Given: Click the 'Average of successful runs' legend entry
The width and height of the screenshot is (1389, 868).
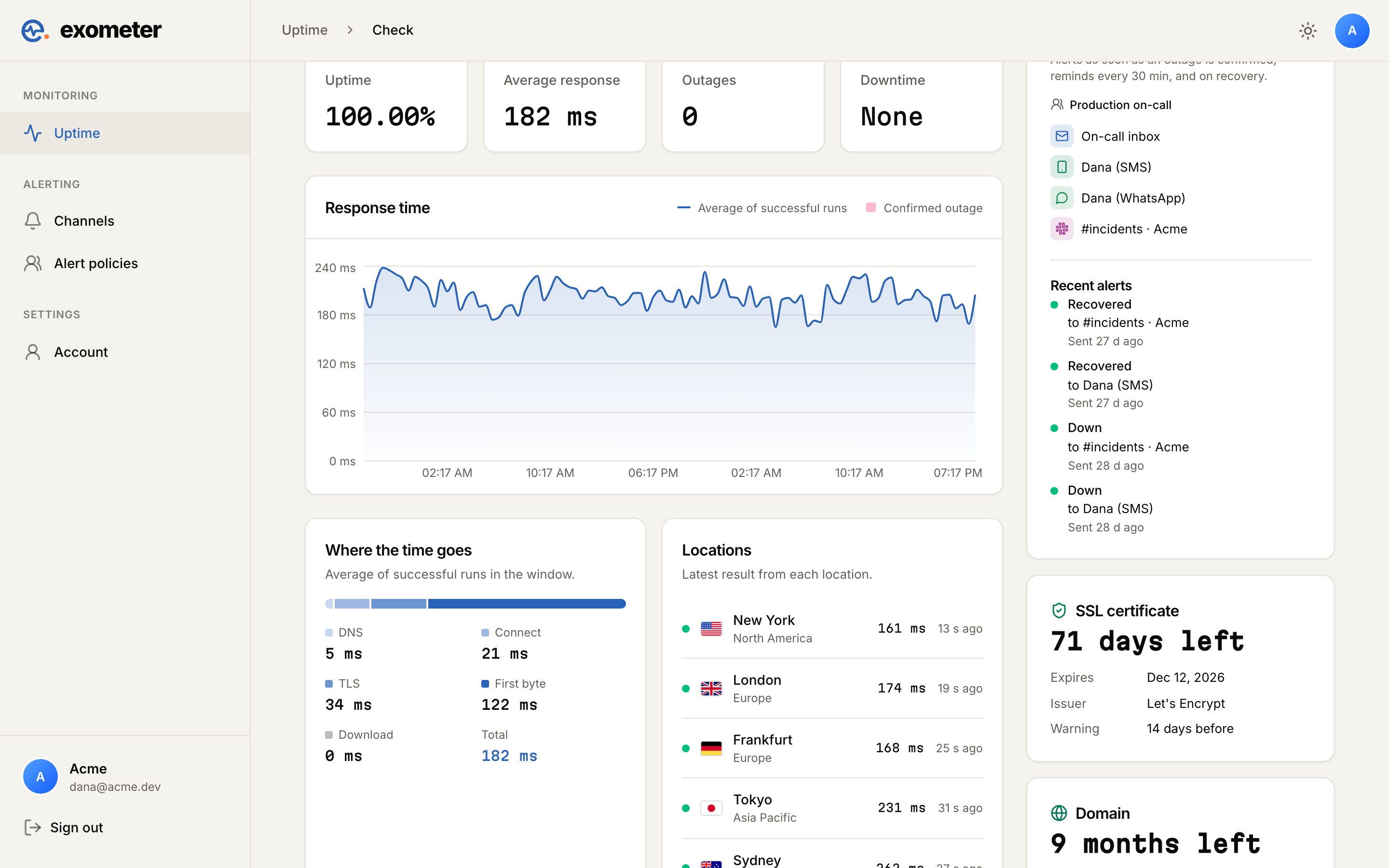Looking at the screenshot, I should pos(762,208).
